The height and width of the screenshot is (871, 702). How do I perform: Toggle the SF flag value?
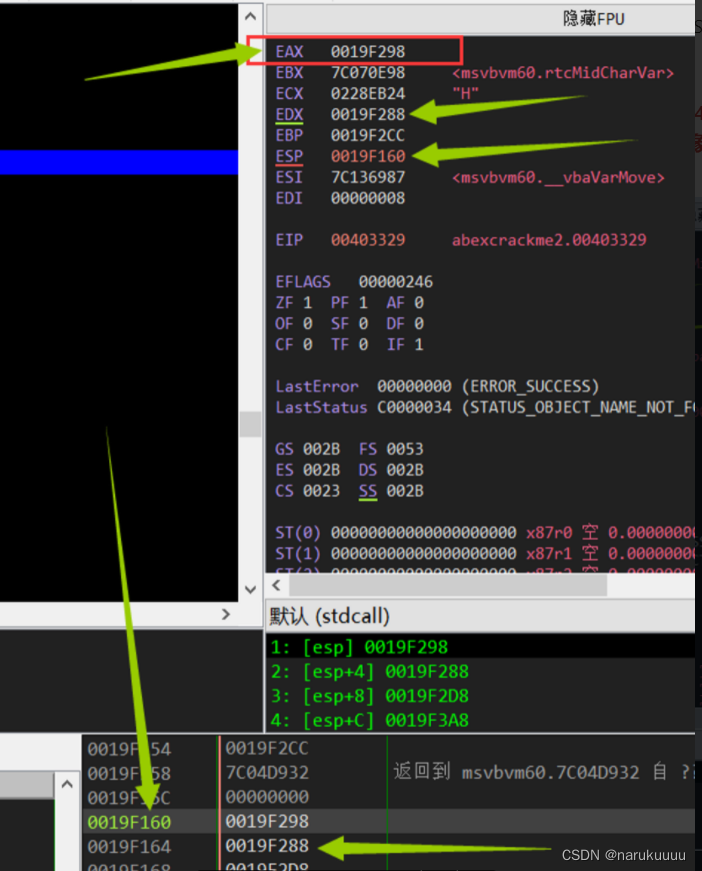(x=363, y=324)
